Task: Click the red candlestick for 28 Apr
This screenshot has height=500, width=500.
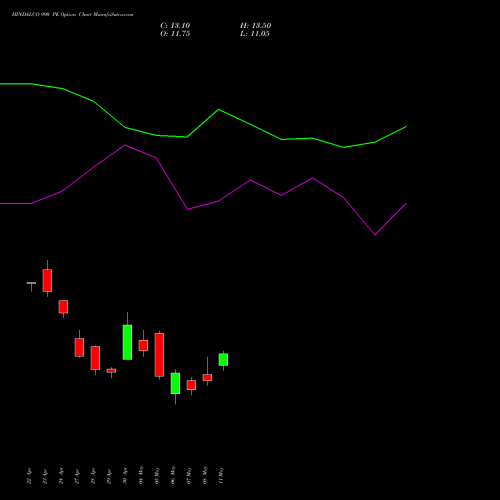Action: pos(95,358)
